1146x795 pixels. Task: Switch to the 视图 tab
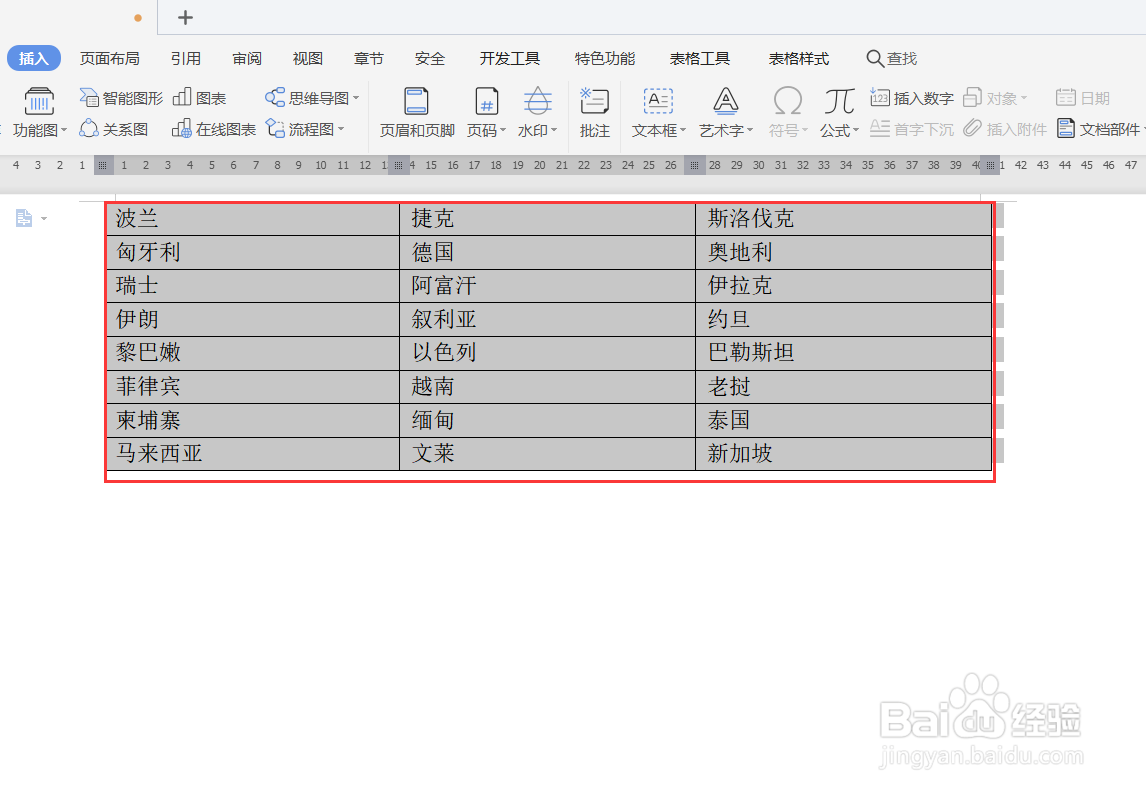coord(308,58)
